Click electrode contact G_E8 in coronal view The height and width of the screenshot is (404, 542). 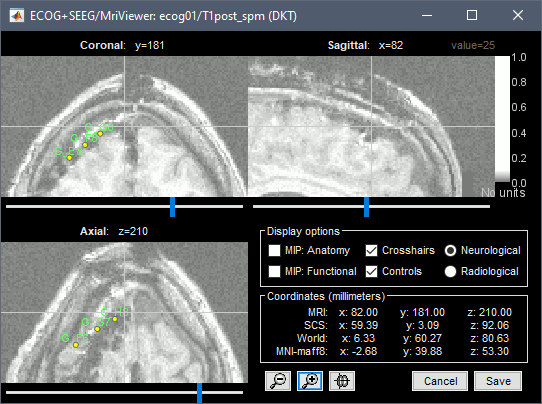click(69, 158)
